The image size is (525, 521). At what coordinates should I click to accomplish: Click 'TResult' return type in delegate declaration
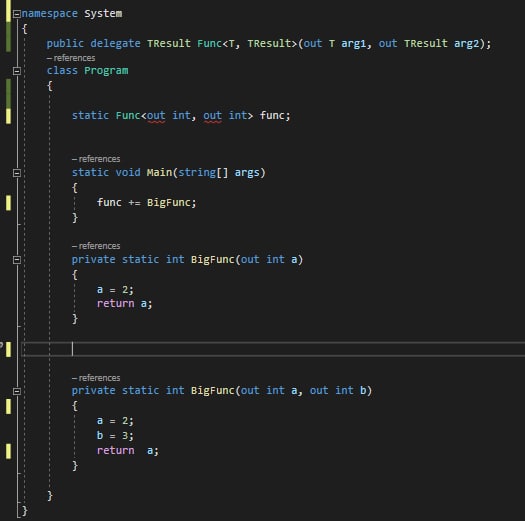169,44
